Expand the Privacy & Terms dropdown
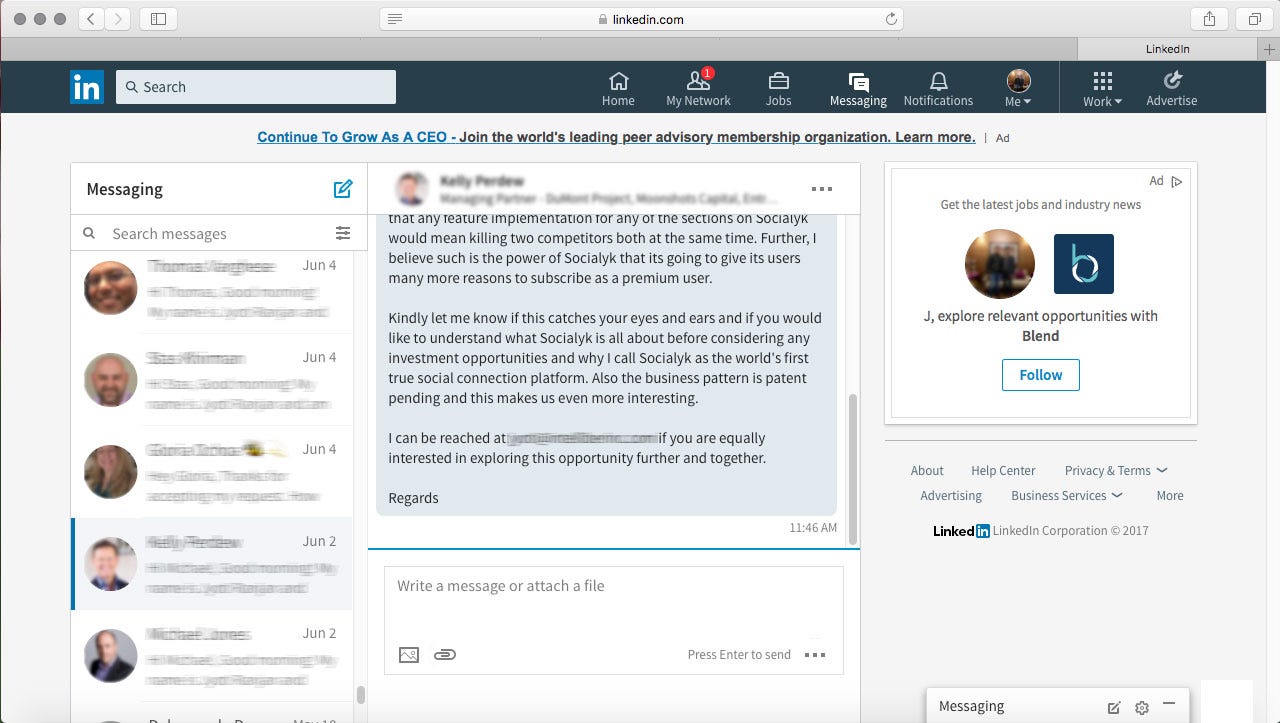The image size is (1280, 723). [x=1116, y=470]
